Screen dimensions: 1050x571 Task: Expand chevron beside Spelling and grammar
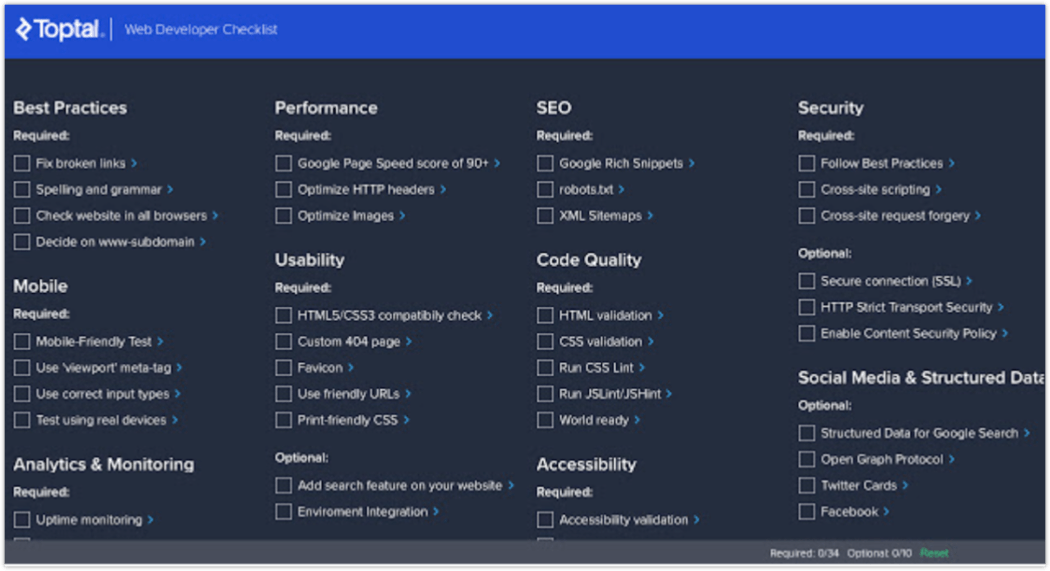pyautogui.click(x=170, y=189)
